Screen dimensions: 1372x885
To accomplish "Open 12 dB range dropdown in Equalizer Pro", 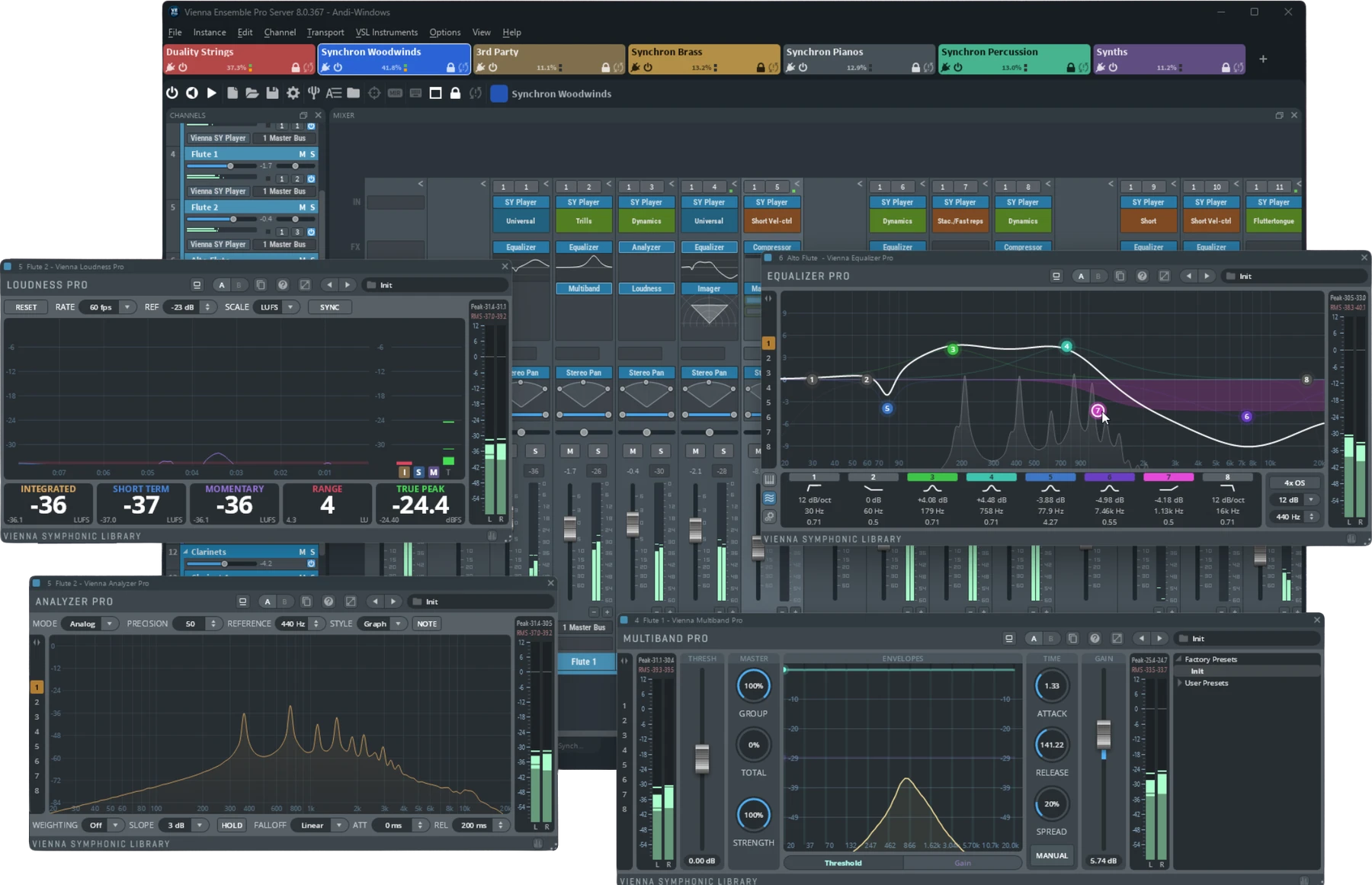I will [x=1293, y=500].
